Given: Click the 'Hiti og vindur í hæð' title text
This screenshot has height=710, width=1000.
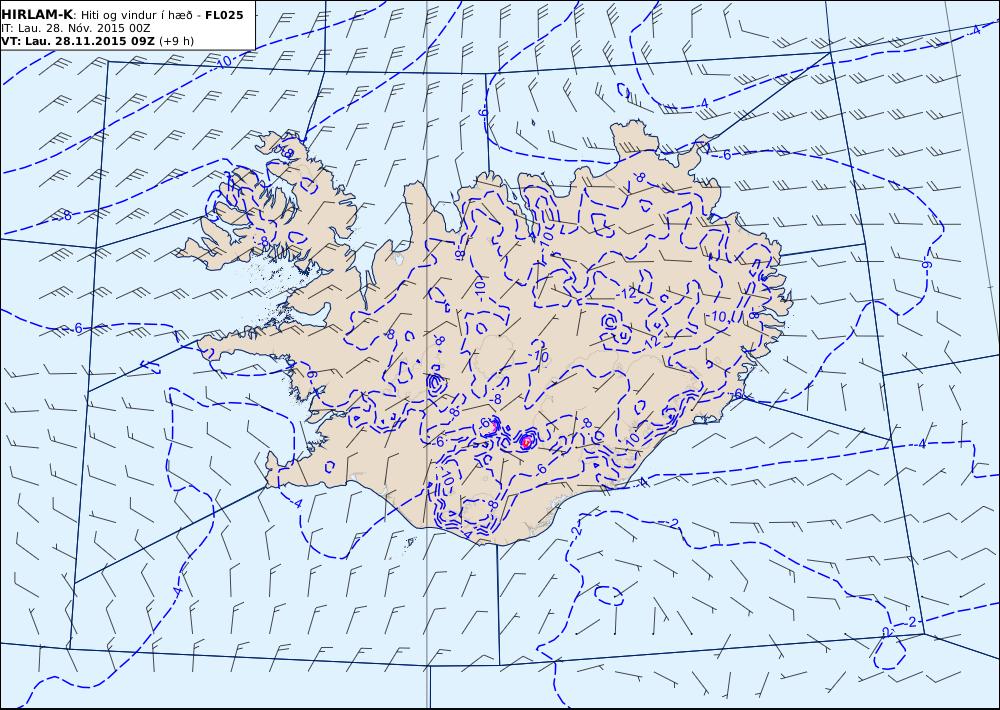Looking at the screenshot, I should click(137, 15).
